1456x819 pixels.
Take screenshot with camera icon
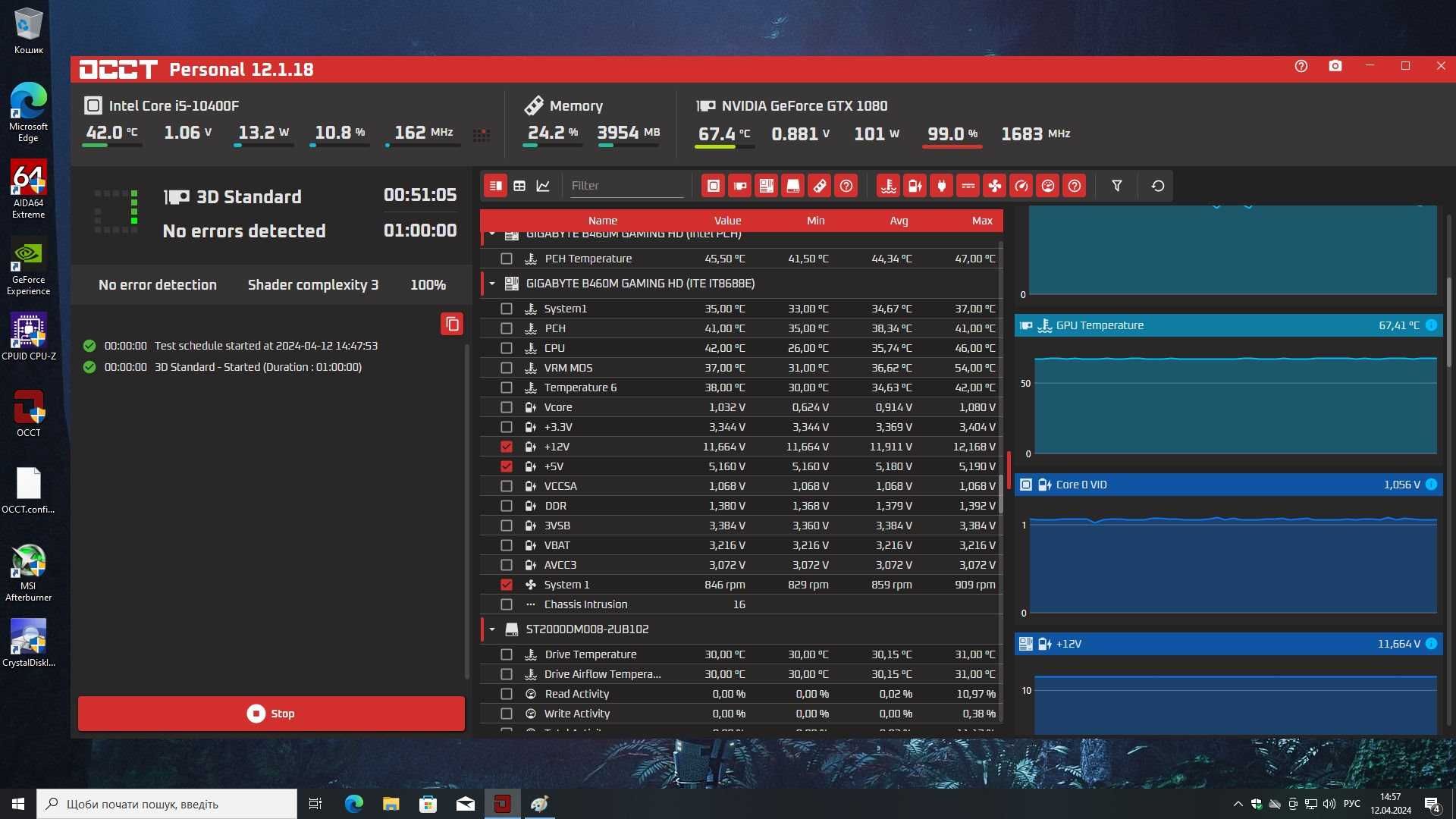[1335, 66]
